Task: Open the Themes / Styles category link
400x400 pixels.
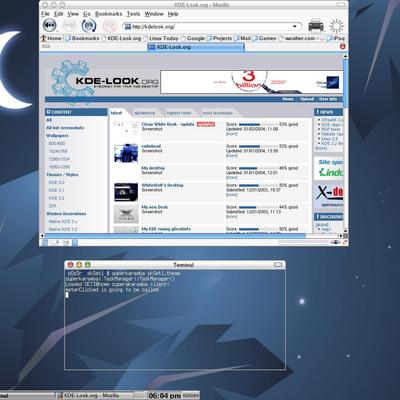Action: click(x=62, y=175)
